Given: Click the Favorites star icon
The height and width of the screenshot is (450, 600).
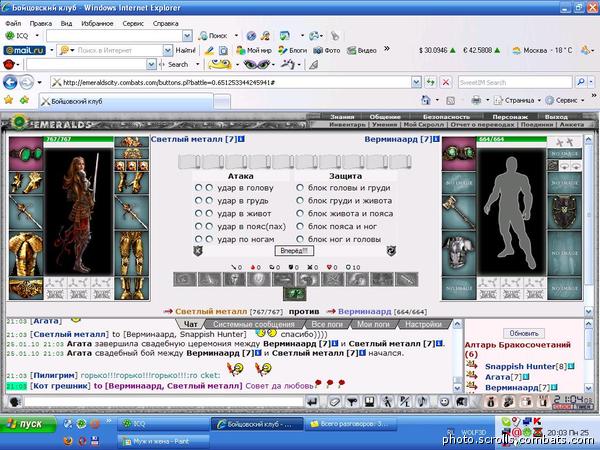Looking at the screenshot, I should (8, 100).
